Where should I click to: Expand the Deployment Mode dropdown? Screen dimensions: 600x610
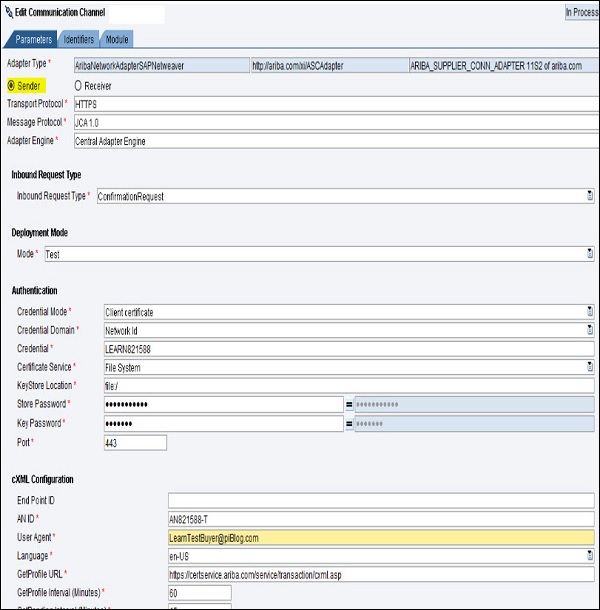click(x=590, y=255)
